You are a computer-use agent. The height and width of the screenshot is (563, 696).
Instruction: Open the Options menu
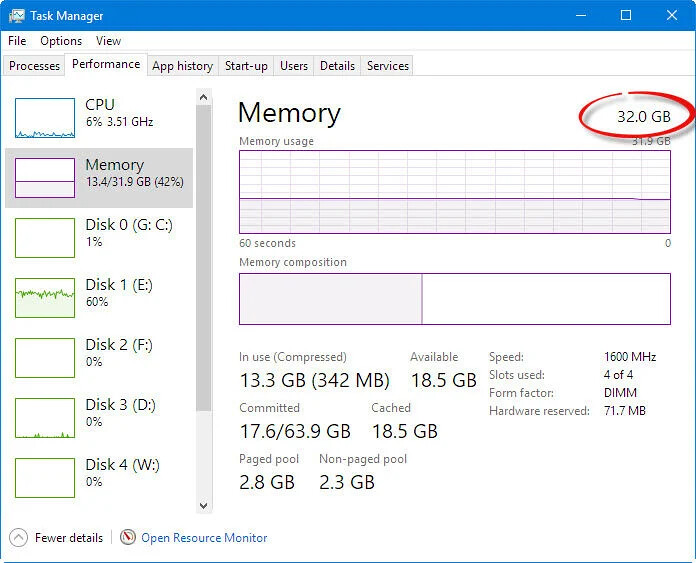click(61, 41)
